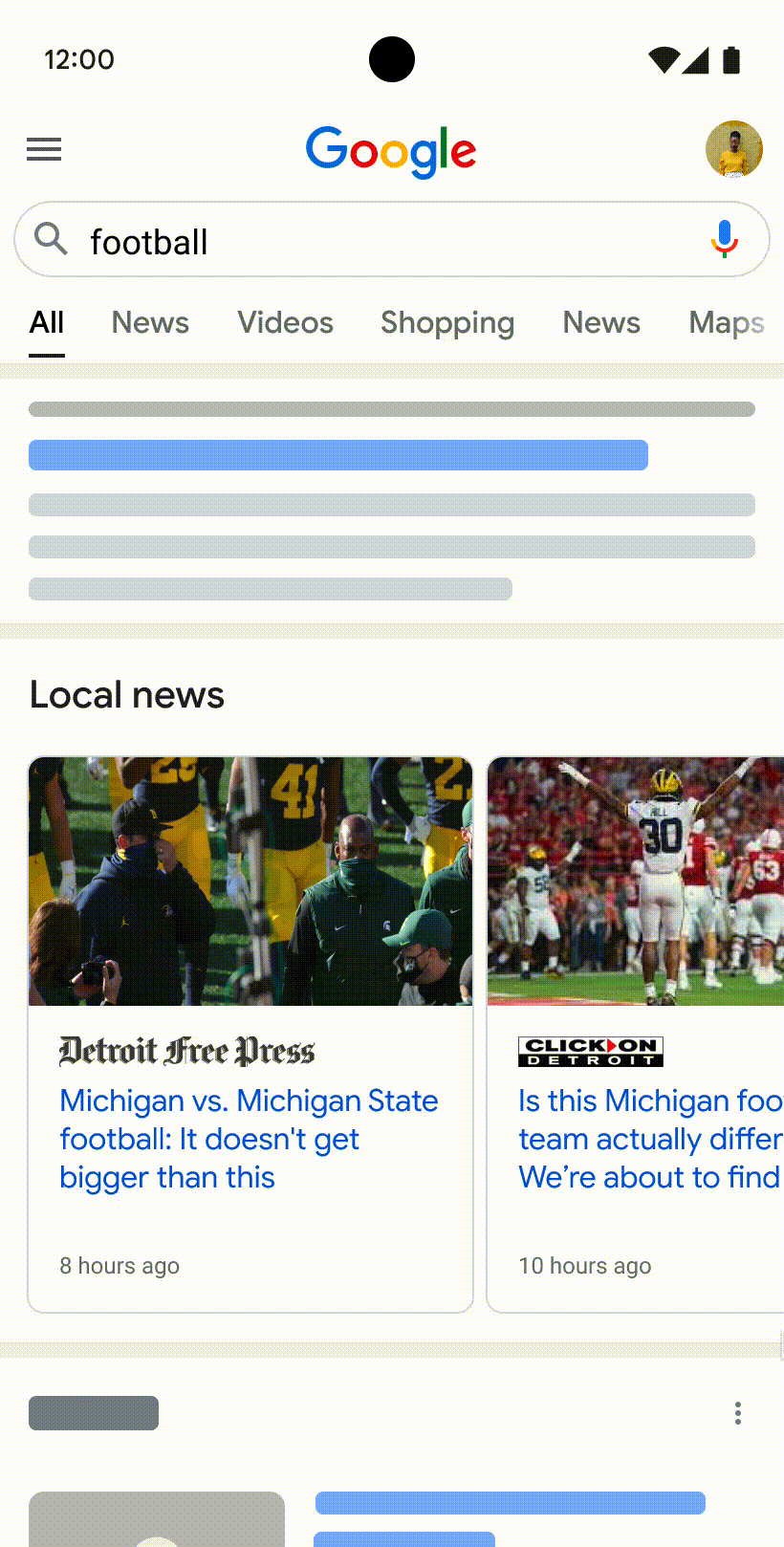The width and height of the screenshot is (784, 1547).
Task: Tap the battery indicator in the status bar
Action: [731, 59]
